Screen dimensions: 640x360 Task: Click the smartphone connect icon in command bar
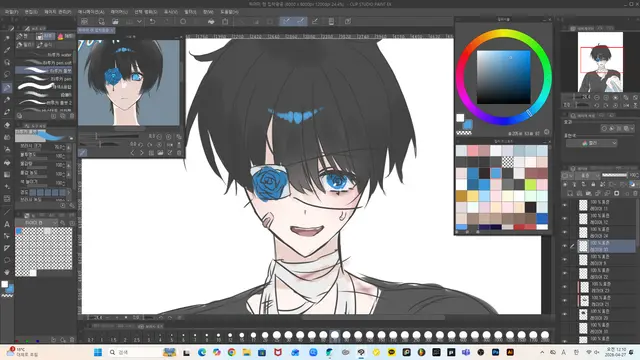point(331,21)
